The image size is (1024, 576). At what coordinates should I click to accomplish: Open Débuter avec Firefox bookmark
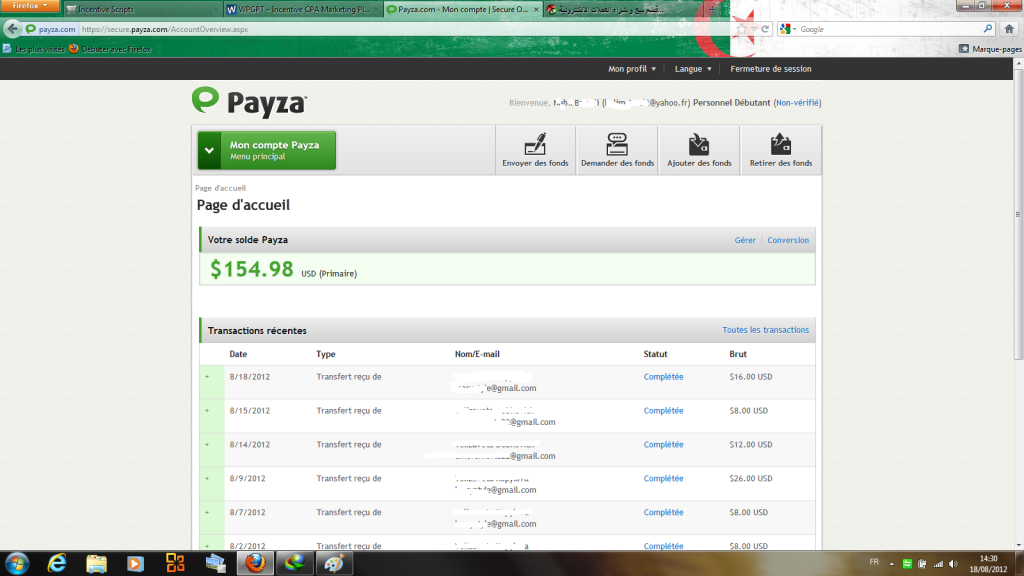tap(110, 49)
